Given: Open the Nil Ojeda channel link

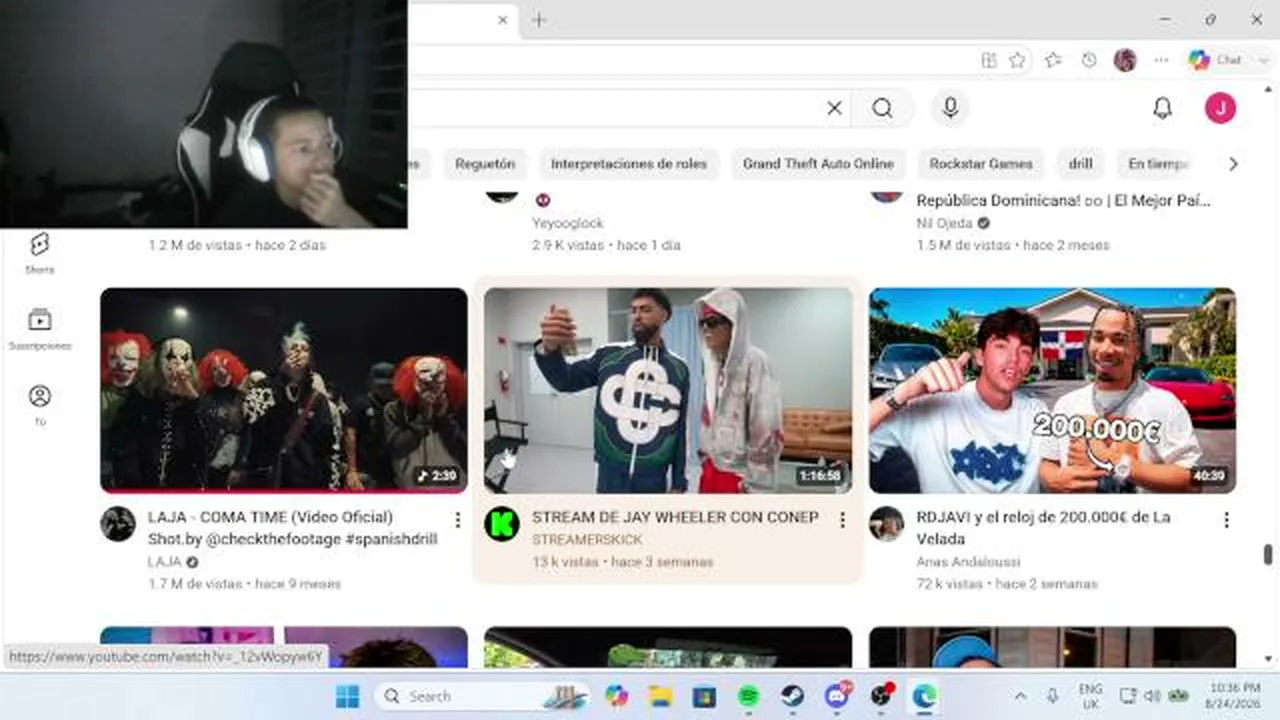Looking at the screenshot, I should coord(944,223).
